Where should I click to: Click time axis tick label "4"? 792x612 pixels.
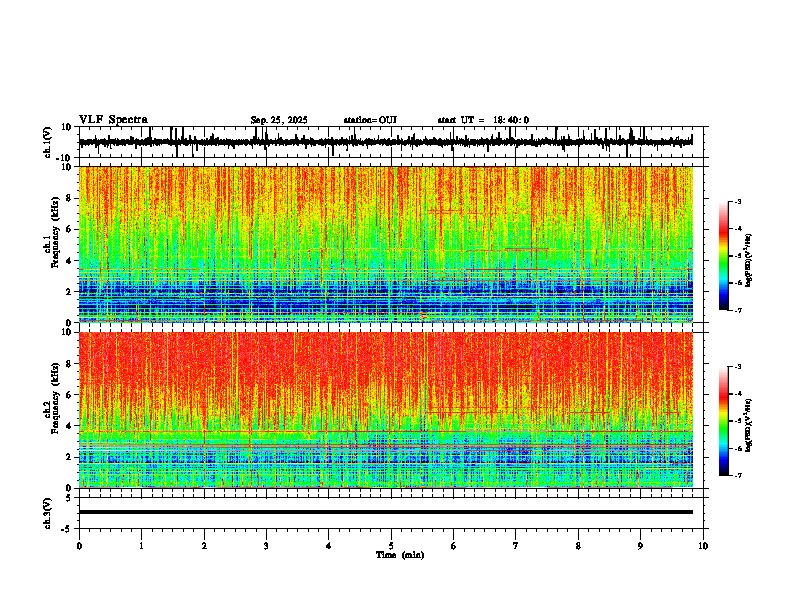point(329,546)
